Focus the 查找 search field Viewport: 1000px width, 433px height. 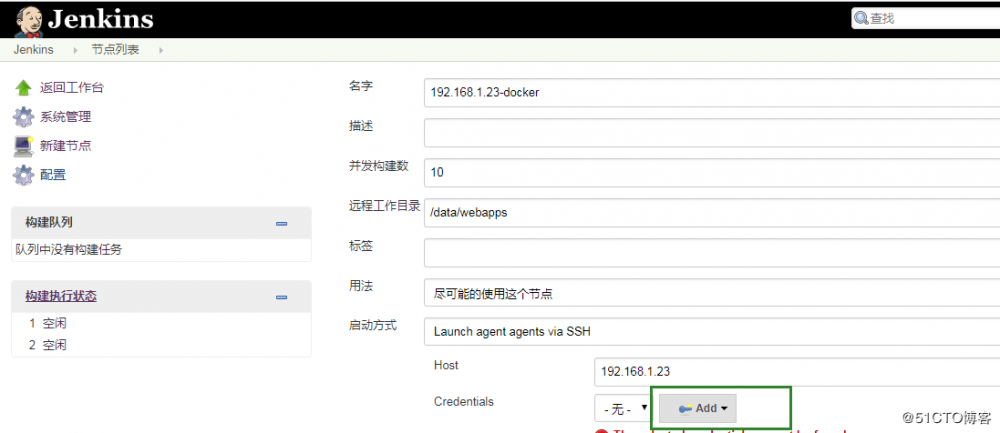[x=925, y=18]
